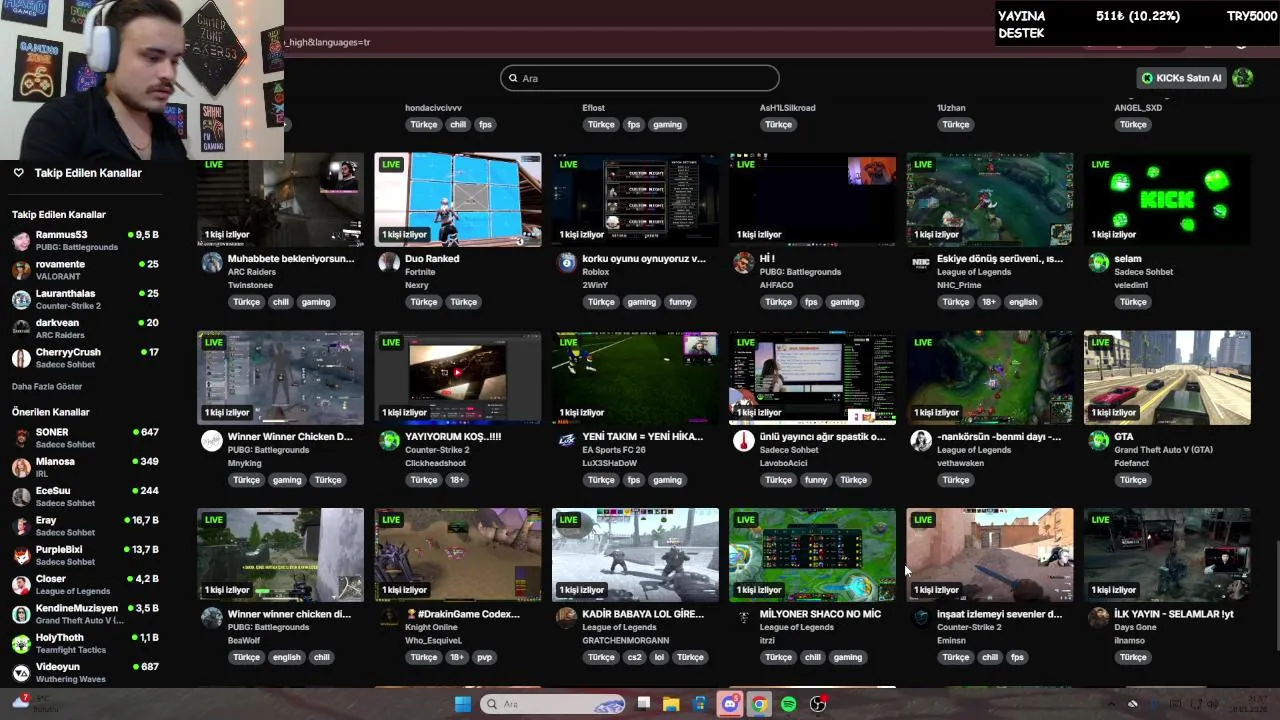Open the MİLYONER SHACO NO MİC stream thumbnail
The image size is (1280, 720).
pyautogui.click(x=812, y=554)
